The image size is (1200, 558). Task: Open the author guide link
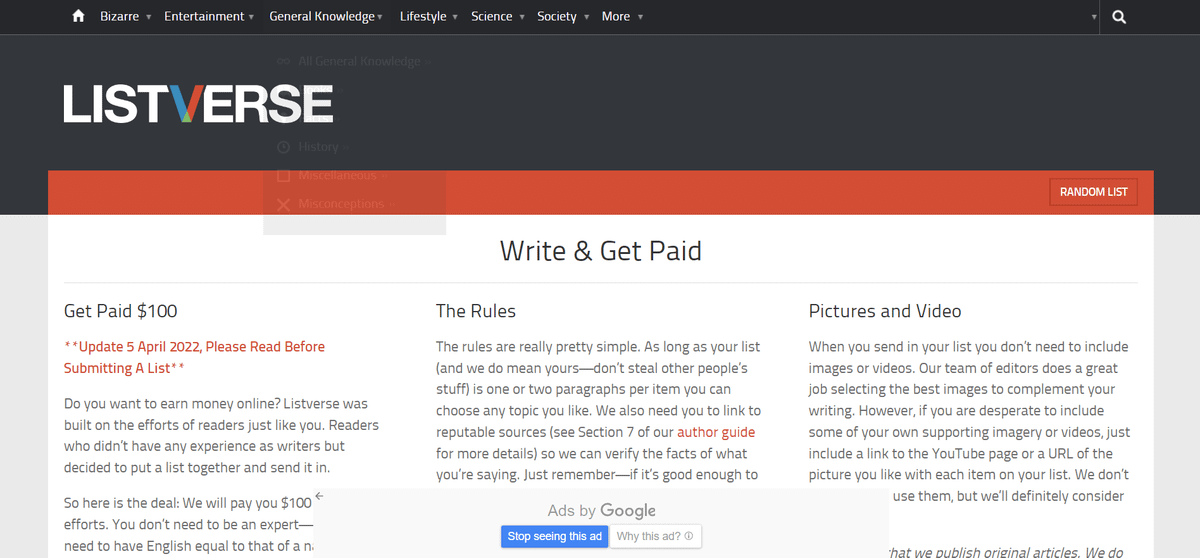click(716, 432)
